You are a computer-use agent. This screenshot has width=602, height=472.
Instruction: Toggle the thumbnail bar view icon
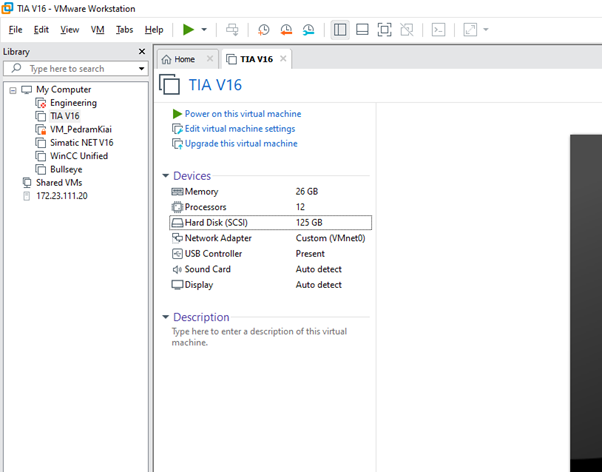(x=362, y=30)
